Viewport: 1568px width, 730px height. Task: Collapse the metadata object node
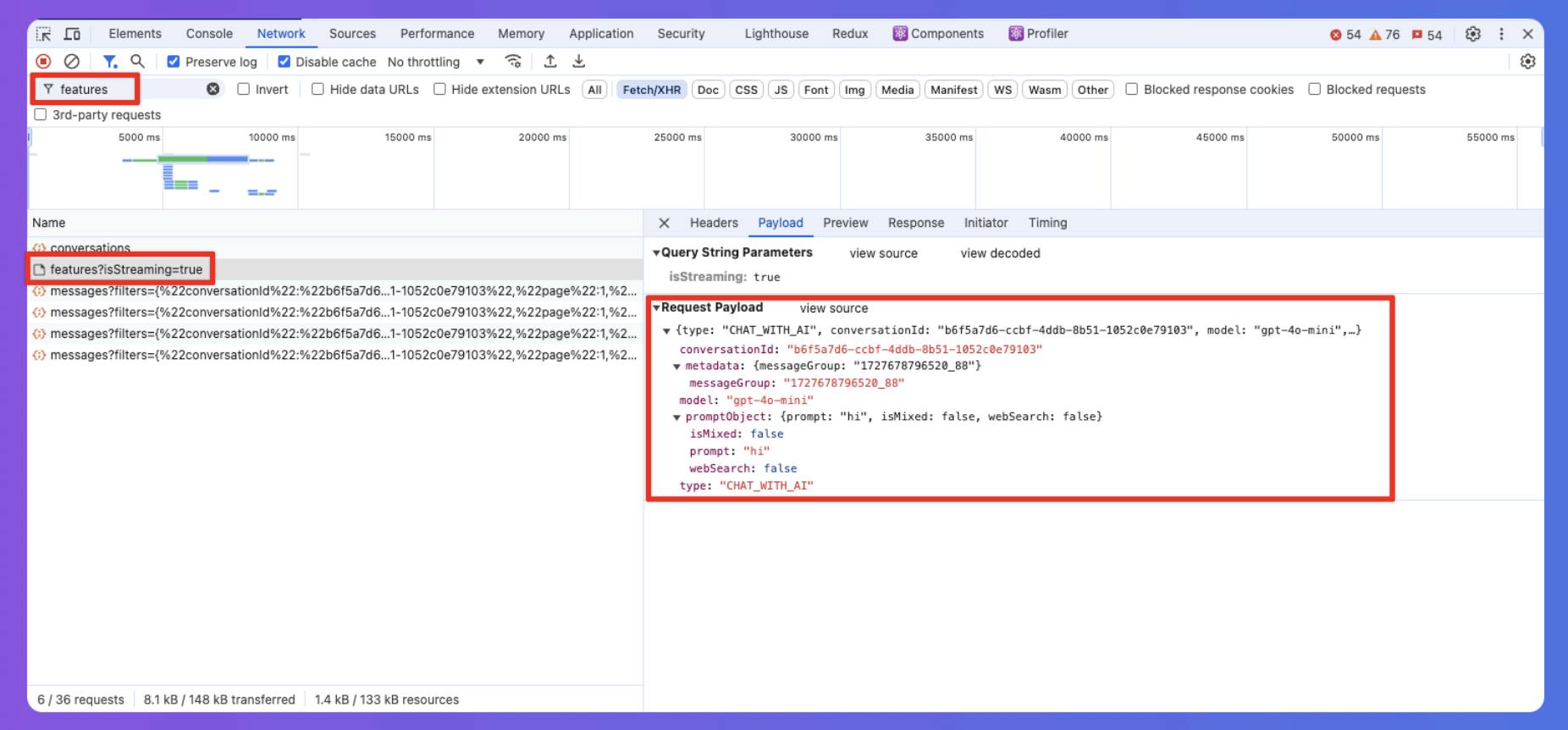pyautogui.click(x=676, y=366)
